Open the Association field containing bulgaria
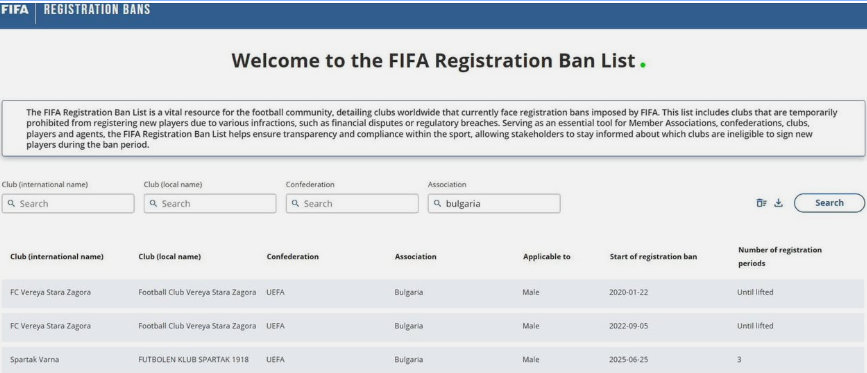Image resolution: width=867 pixels, height=373 pixels. coord(494,203)
